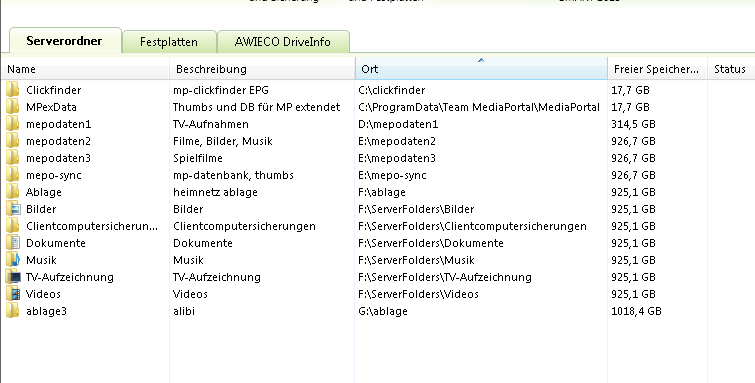The height and width of the screenshot is (383, 755).
Task: Click the Status column header
Action: 731,69
